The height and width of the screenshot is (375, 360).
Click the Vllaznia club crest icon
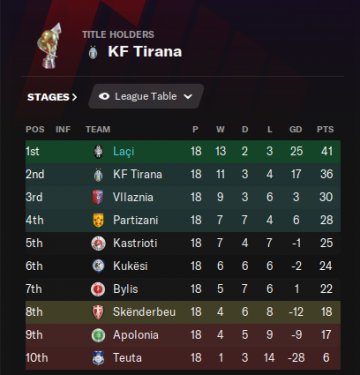point(98,197)
